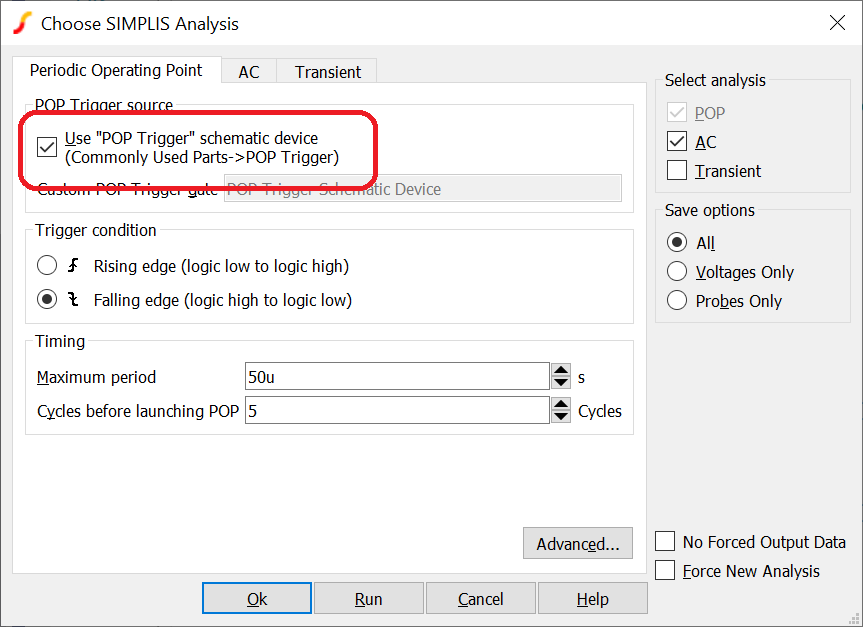Enable the Transient analysis checkbox

click(677, 171)
